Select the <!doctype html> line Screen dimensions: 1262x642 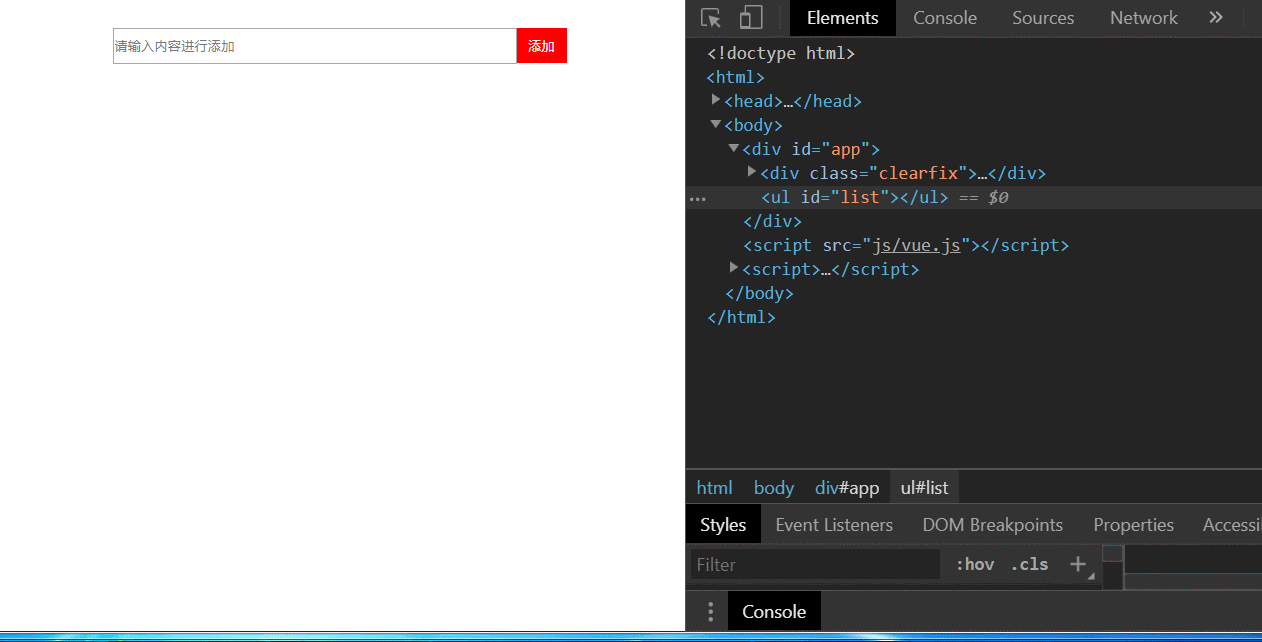click(781, 53)
